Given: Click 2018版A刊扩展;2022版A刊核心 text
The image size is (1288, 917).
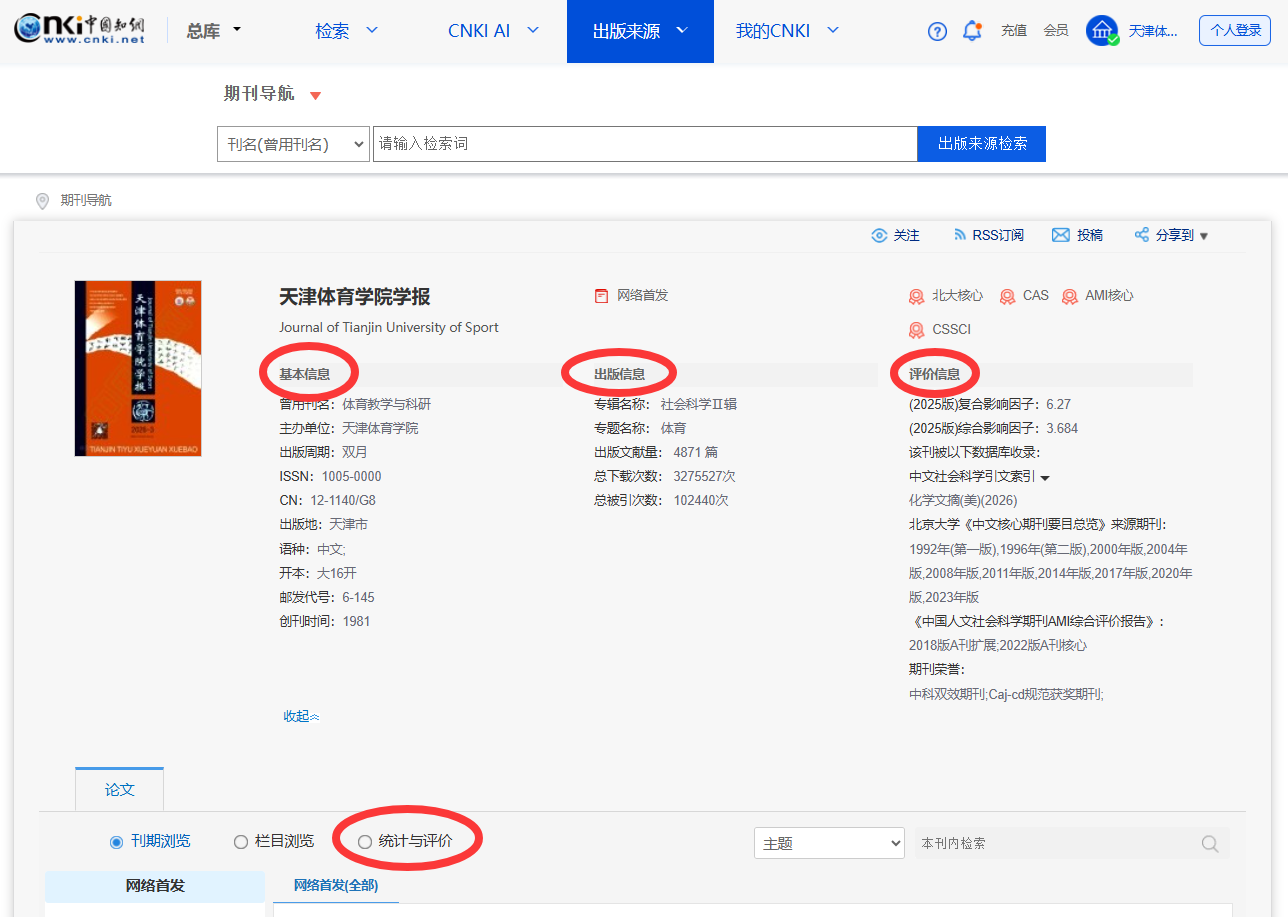Looking at the screenshot, I should click(998, 646).
